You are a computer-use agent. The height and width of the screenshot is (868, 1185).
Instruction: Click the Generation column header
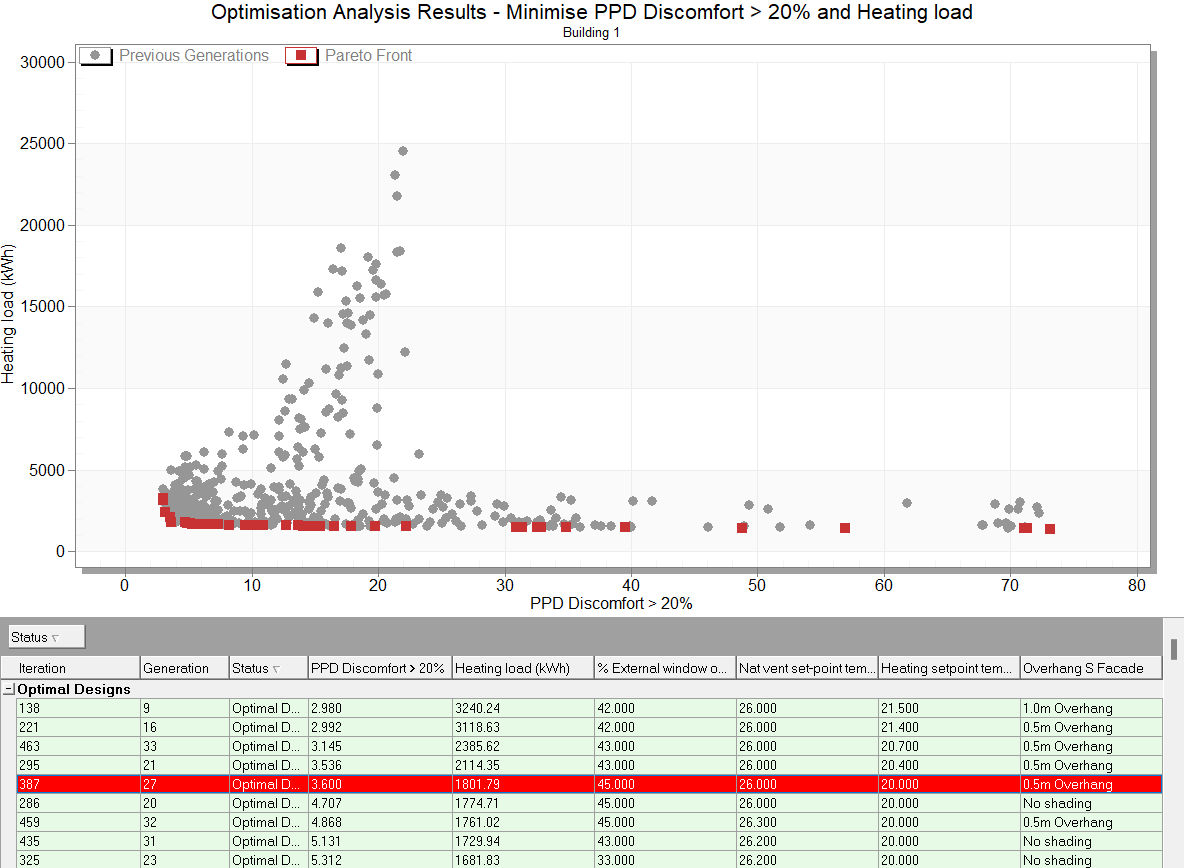tap(183, 668)
